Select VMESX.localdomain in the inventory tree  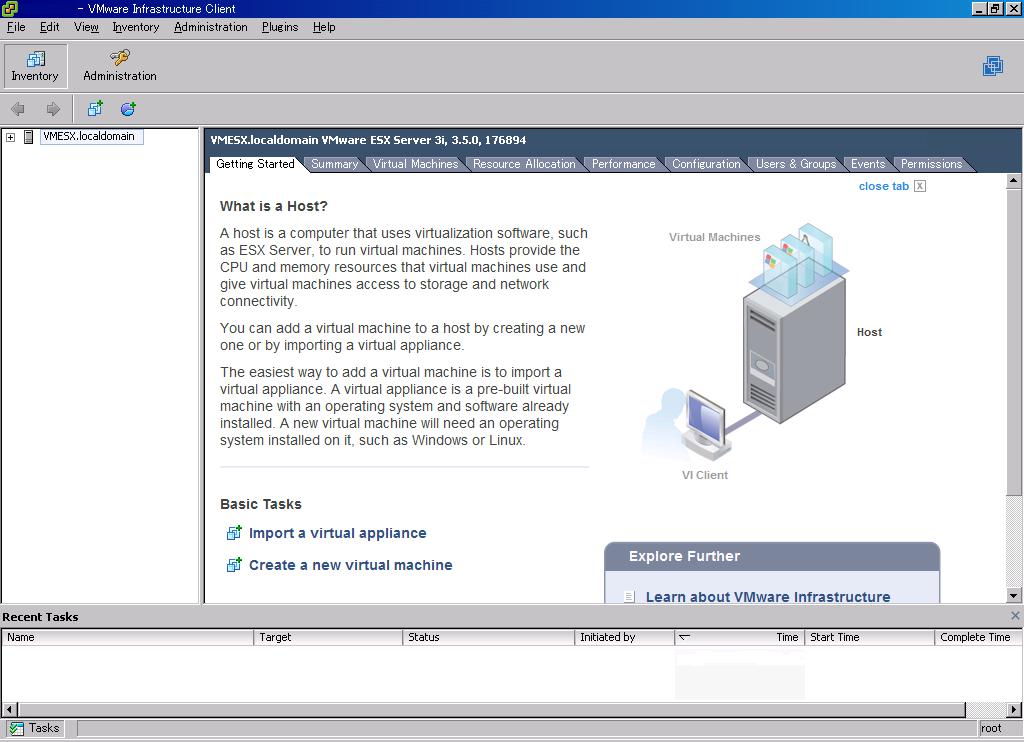(89, 137)
